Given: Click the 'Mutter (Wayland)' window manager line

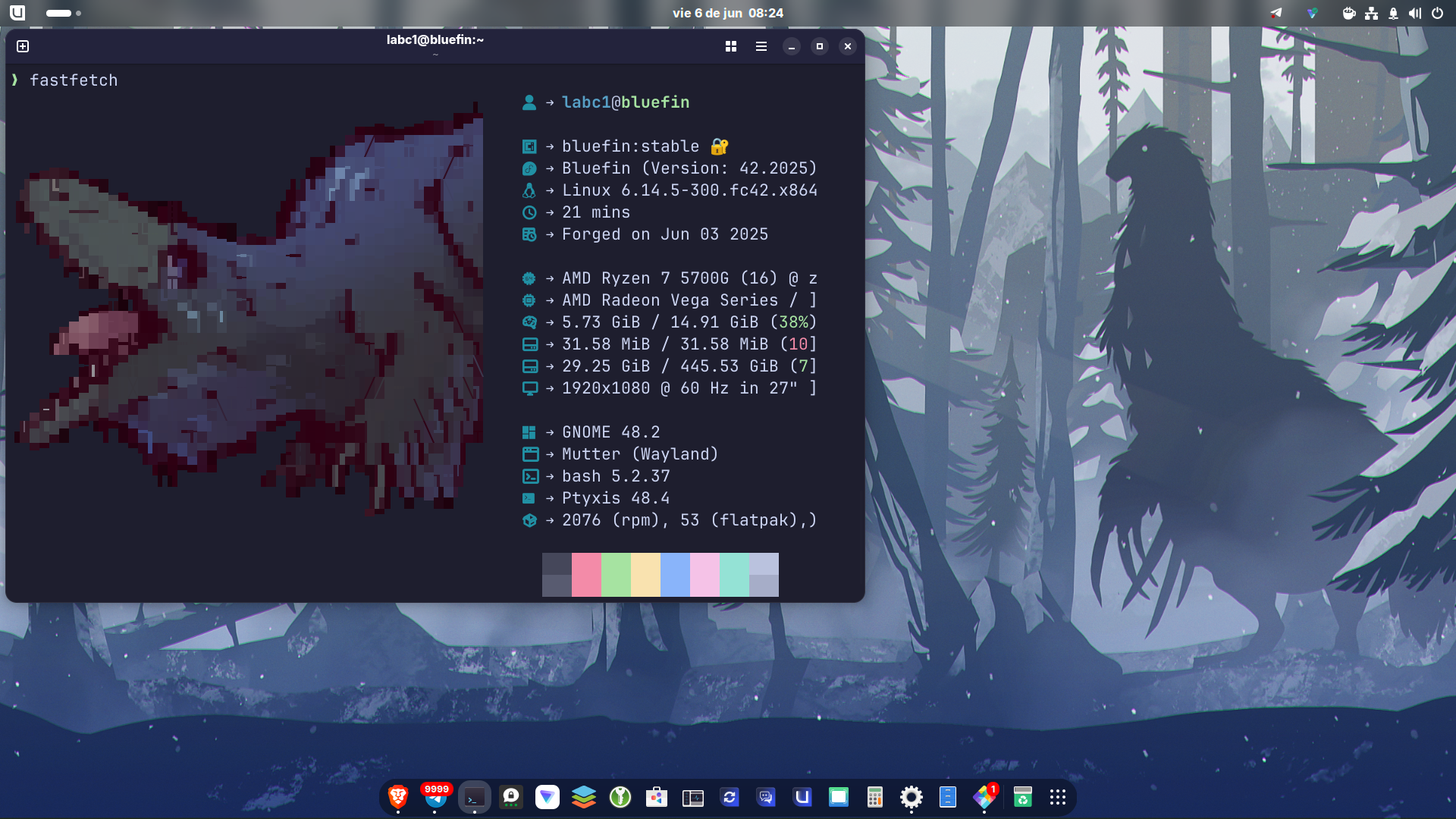Looking at the screenshot, I should tap(639, 454).
